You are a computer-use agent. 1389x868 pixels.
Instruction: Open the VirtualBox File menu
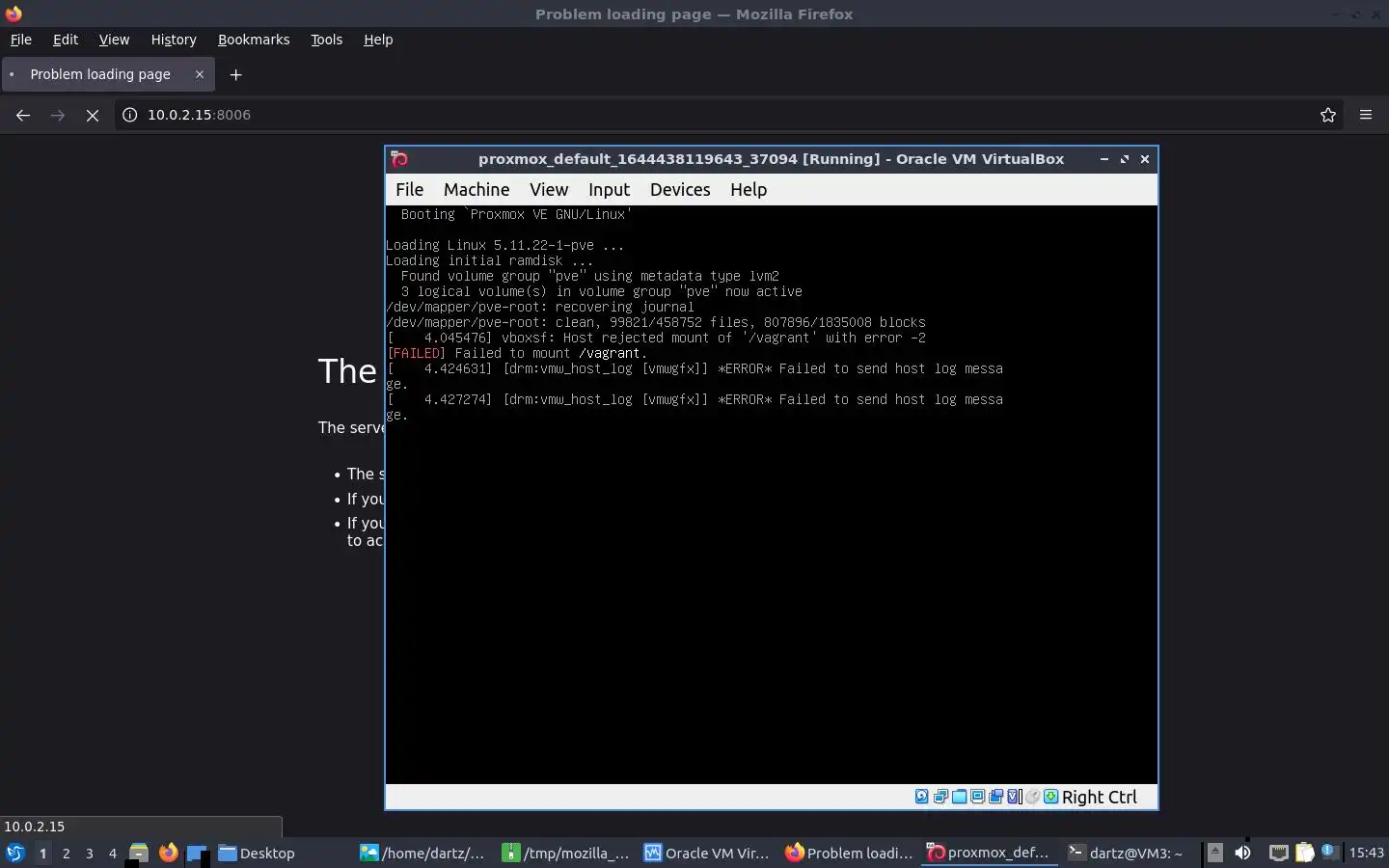point(409,189)
